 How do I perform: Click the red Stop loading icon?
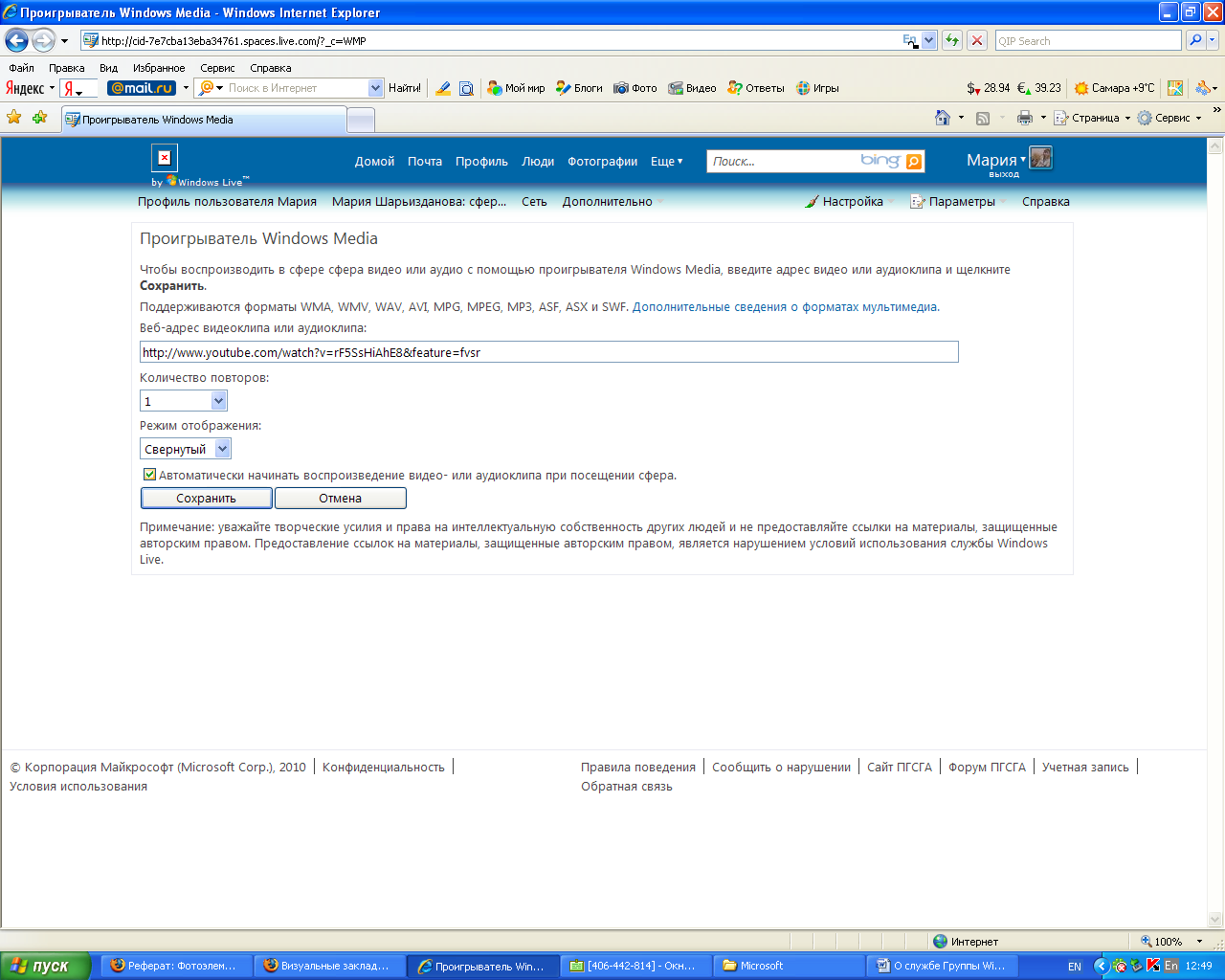coord(977,40)
